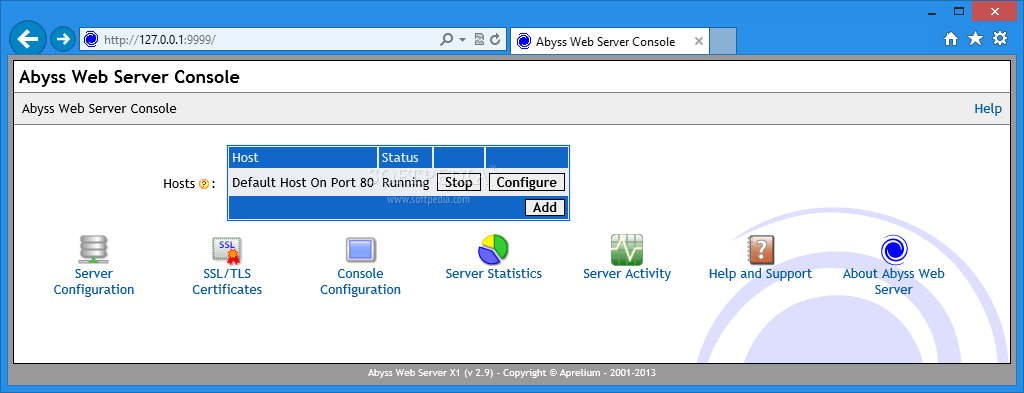Click the Server Activity text link
This screenshot has height=393, width=1024.
627,274
